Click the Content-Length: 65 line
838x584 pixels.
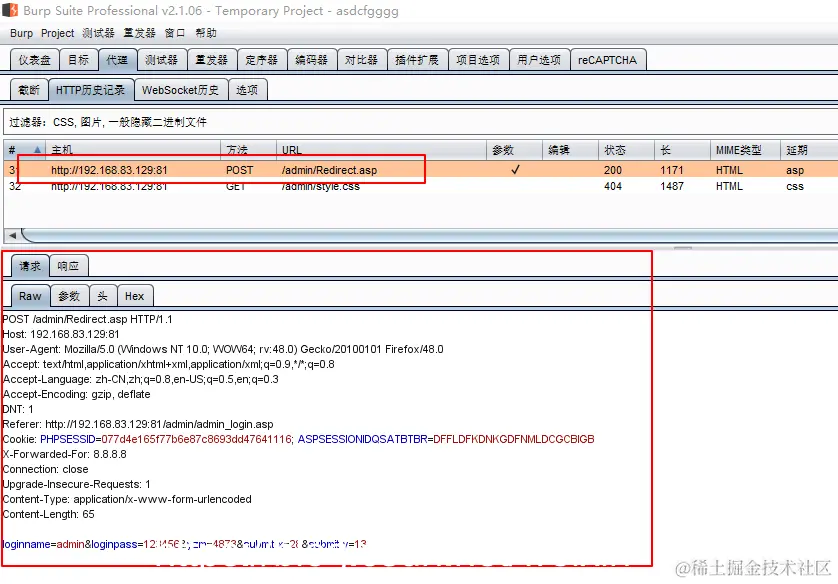coord(49,514)
